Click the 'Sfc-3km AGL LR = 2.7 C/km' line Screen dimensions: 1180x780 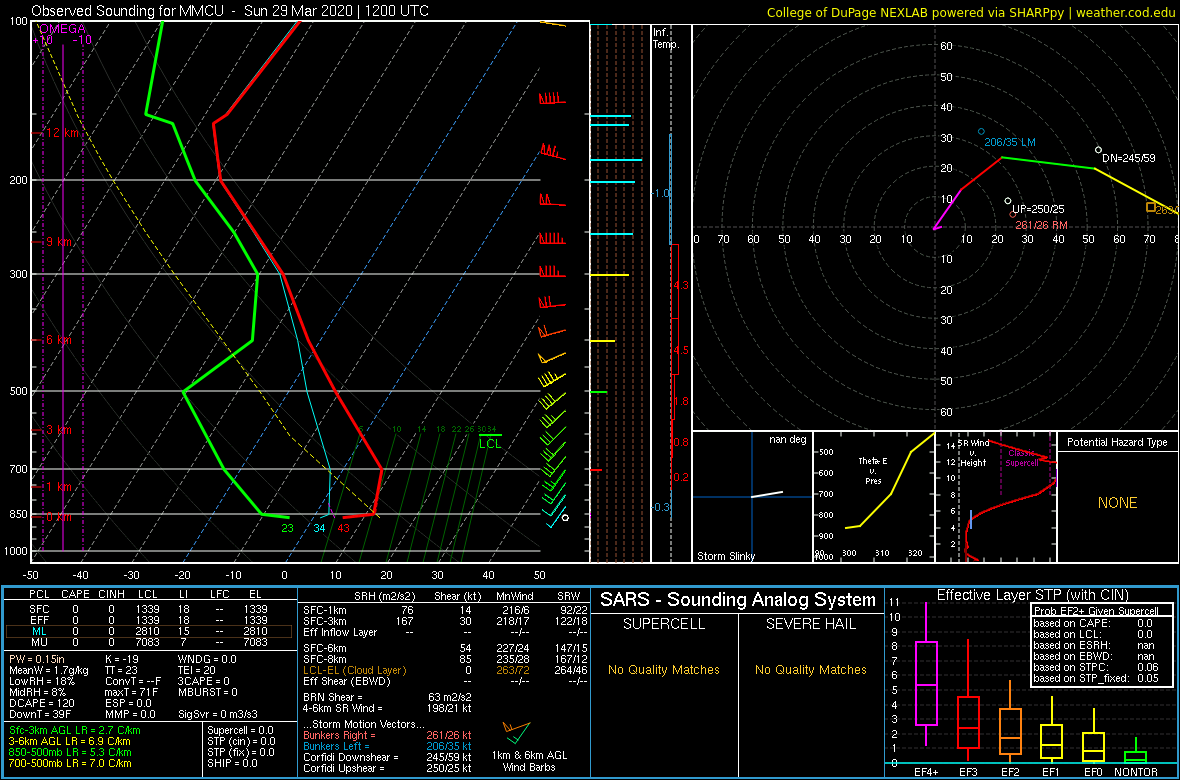point(75,731)
